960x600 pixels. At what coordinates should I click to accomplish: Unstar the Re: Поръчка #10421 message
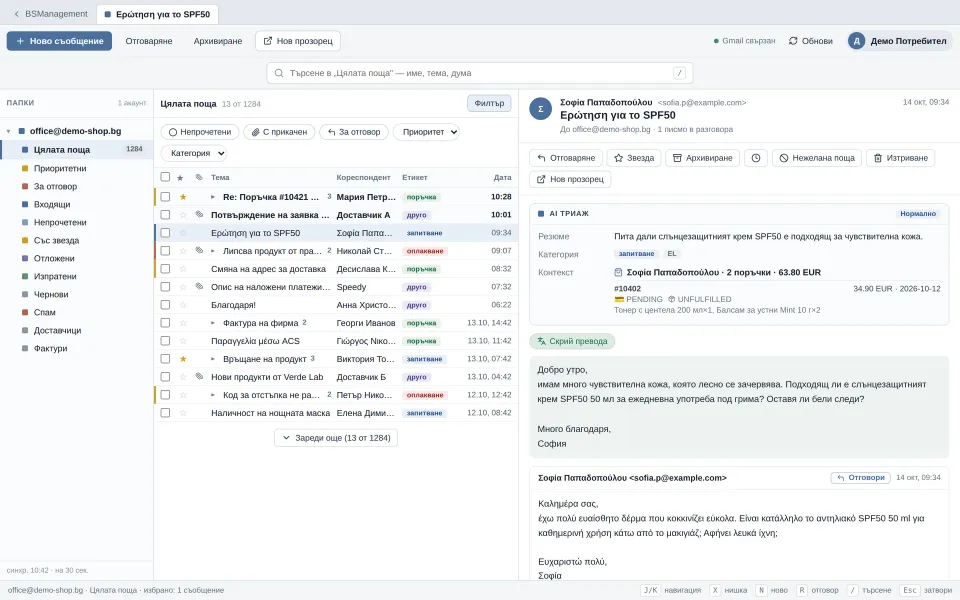[183, 197]
